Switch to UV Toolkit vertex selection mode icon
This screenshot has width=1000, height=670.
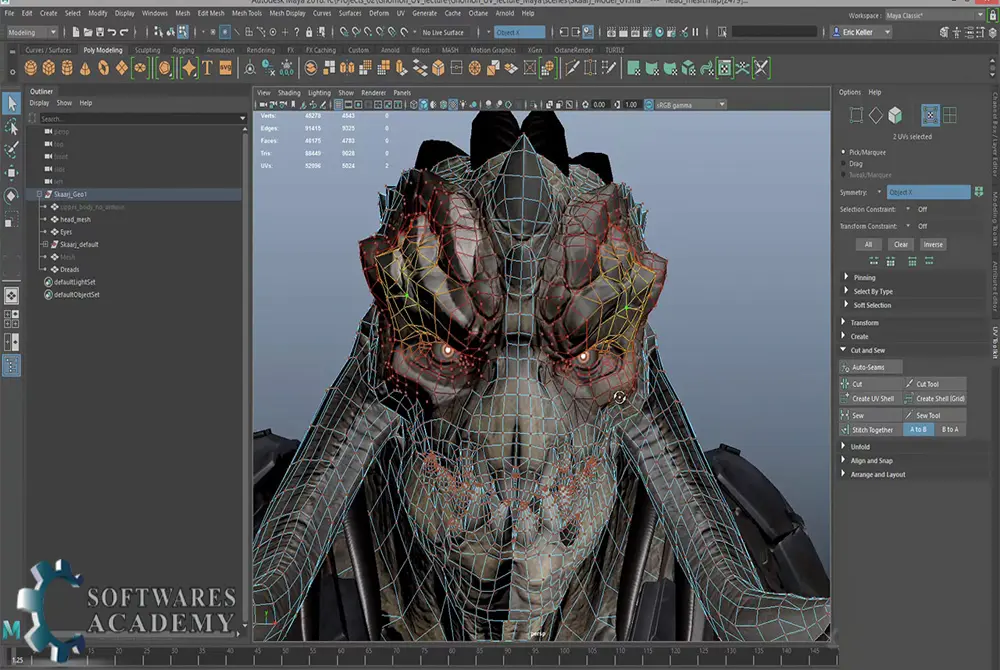tap(857, 115)
